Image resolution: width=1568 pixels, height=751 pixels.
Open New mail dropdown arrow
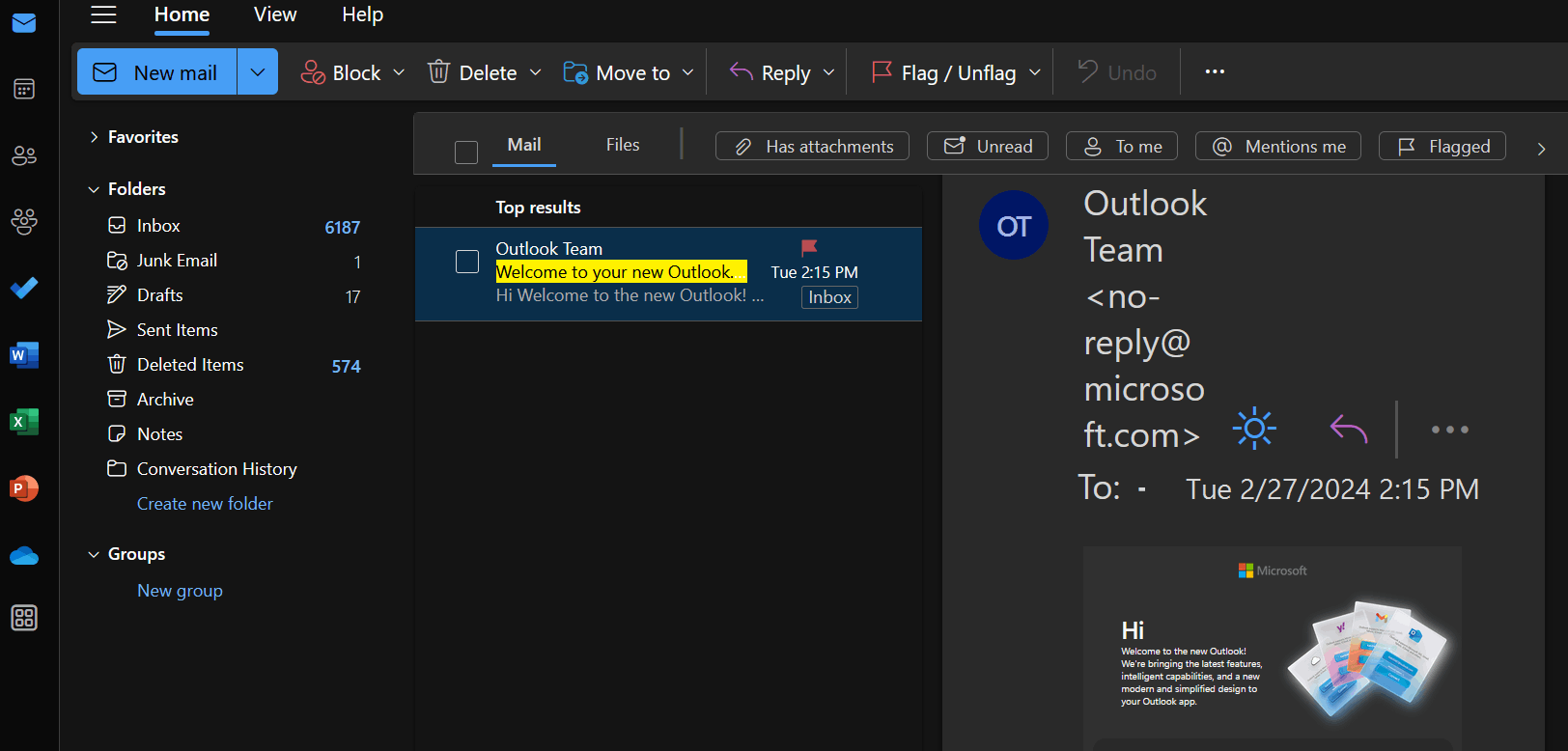[258, 71]
